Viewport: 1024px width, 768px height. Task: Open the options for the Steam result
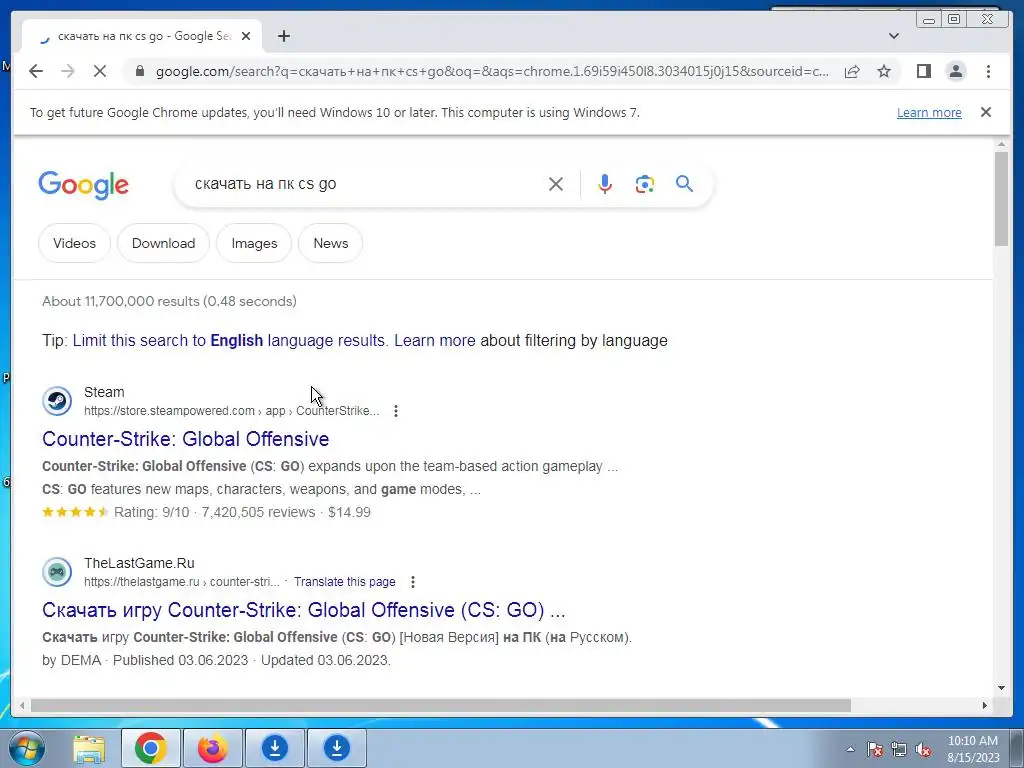tap(396, 411)
